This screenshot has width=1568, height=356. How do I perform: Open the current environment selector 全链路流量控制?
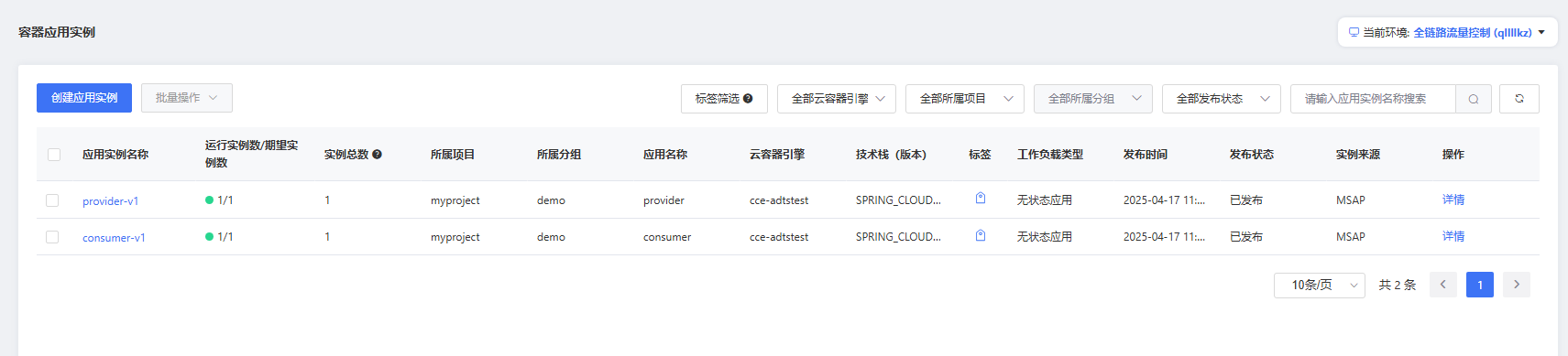1478,32
